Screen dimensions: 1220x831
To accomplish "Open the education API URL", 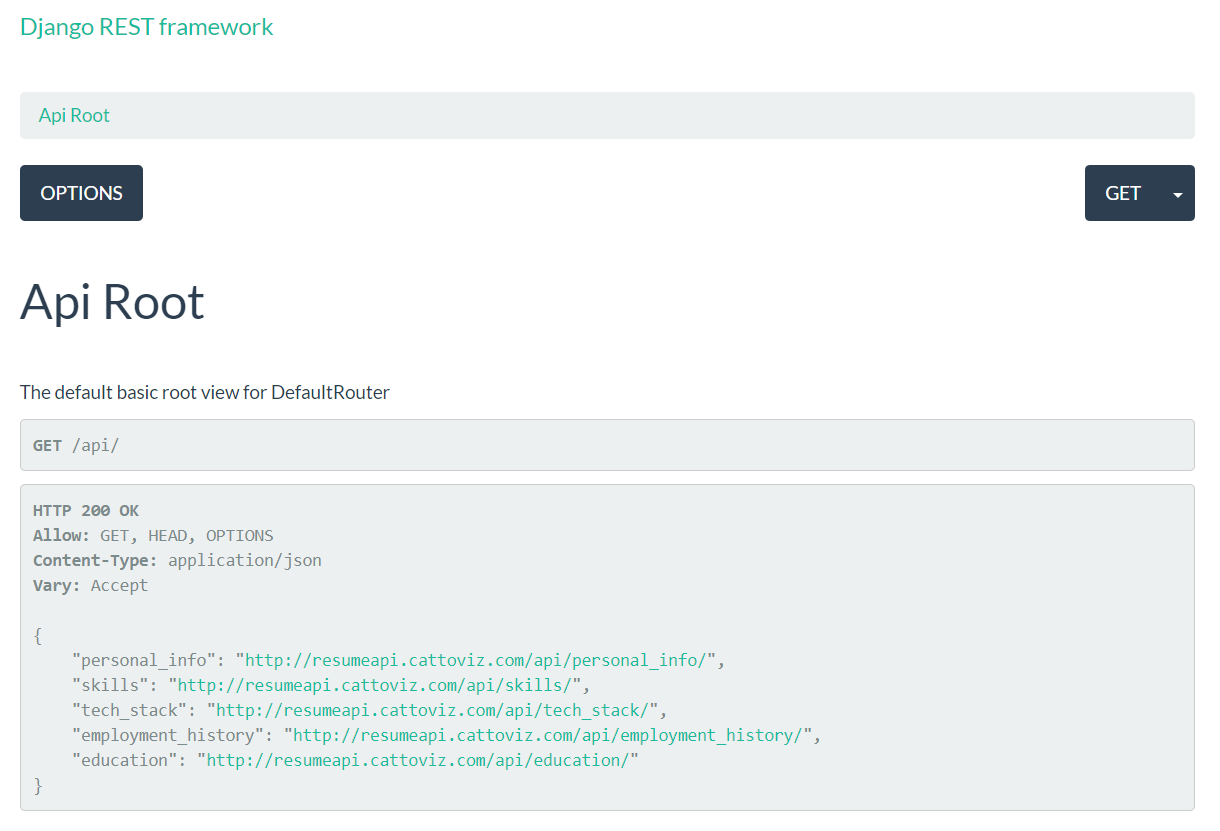I will tap(417, 760).
